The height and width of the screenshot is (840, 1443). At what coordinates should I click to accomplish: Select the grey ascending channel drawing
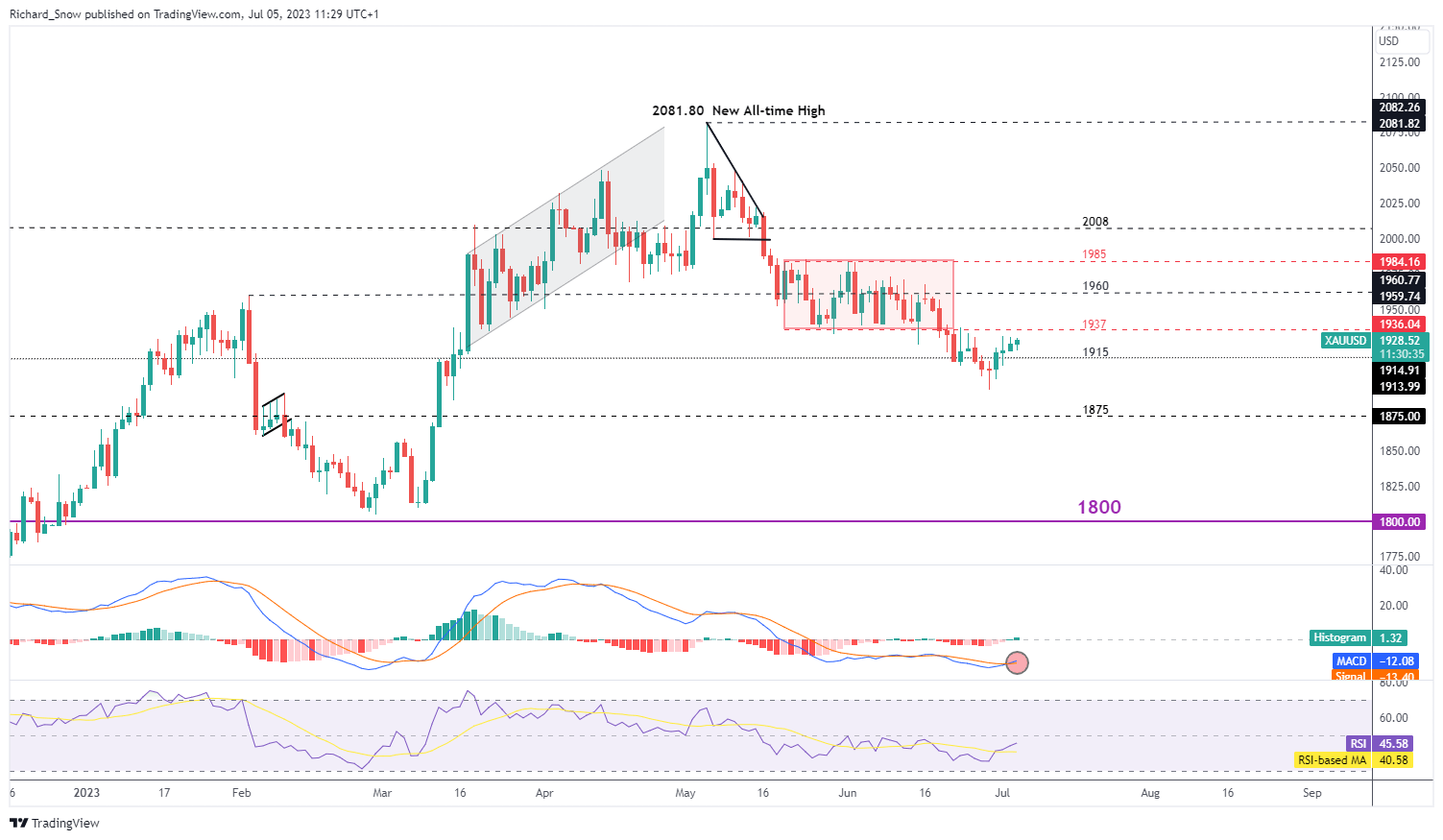565,238
